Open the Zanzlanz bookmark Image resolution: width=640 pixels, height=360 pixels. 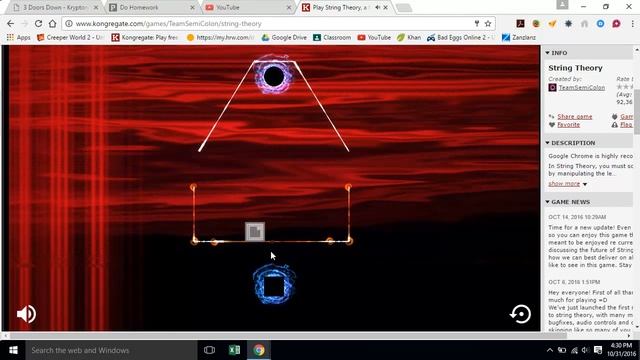pos(519,38)
